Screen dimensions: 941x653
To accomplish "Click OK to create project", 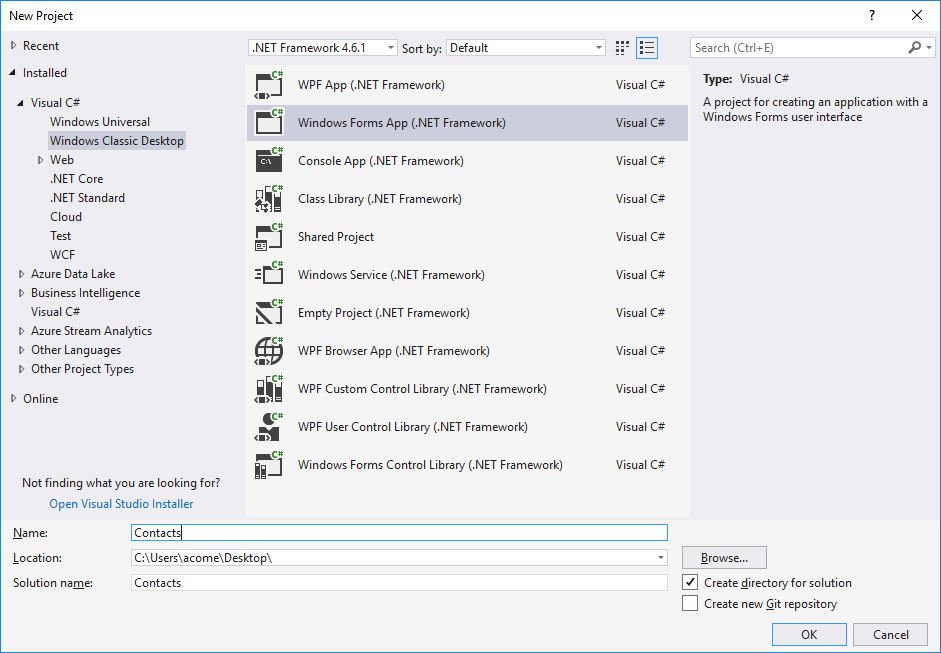I will (809, 634).
